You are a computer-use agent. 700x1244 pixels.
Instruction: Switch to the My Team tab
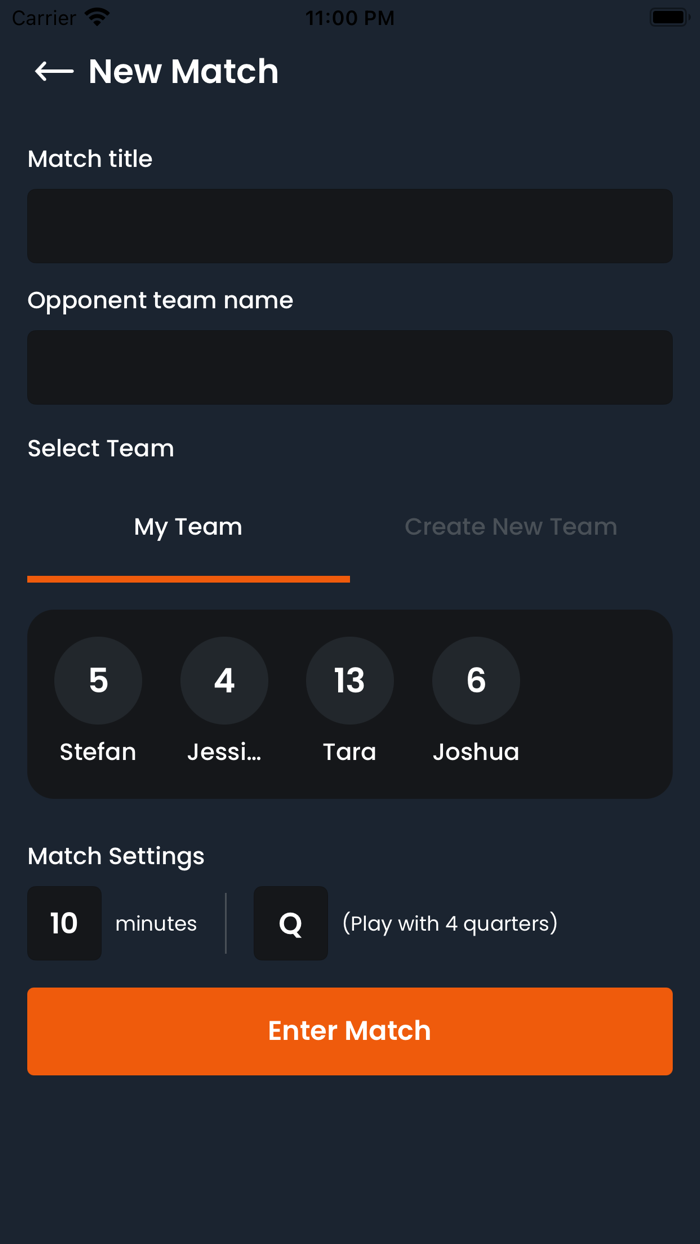(x=188, y=527)
